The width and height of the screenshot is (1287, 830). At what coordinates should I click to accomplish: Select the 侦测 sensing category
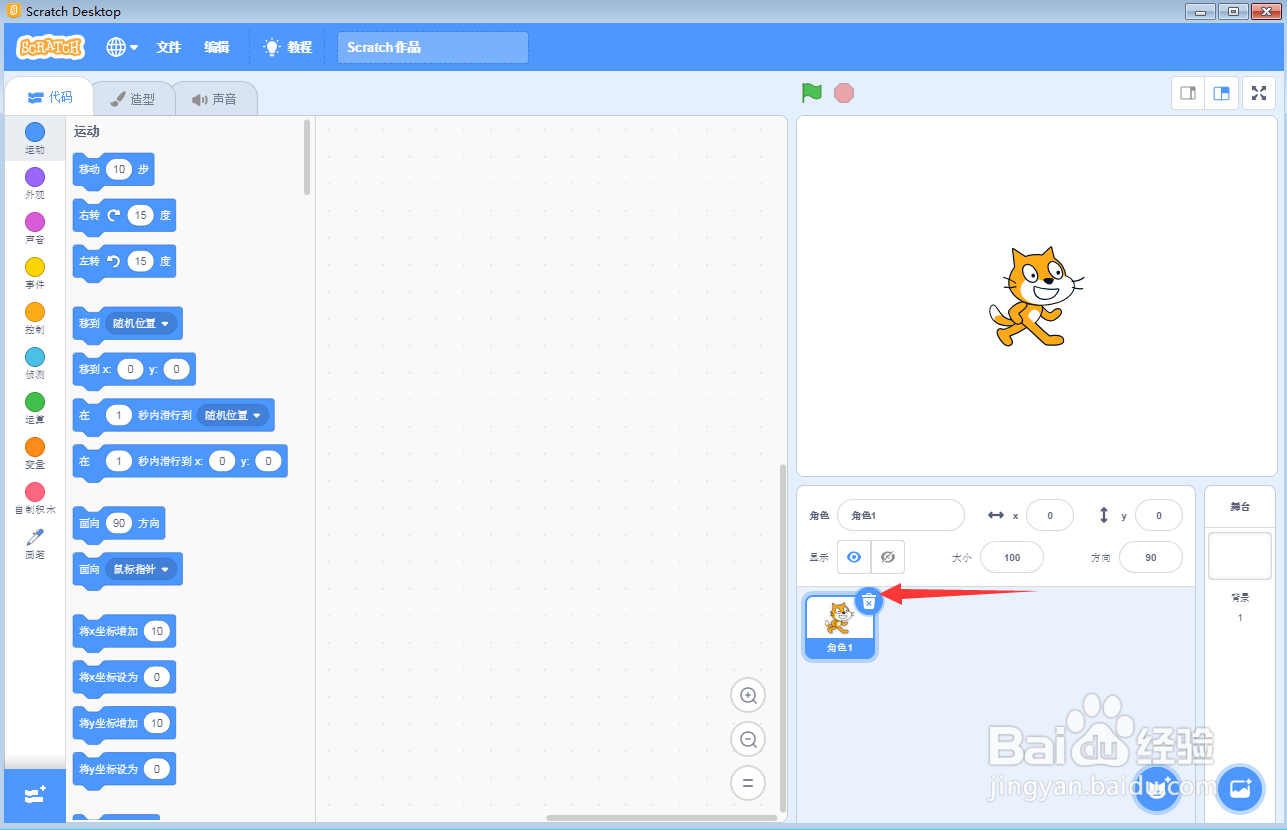click(35, 363)
